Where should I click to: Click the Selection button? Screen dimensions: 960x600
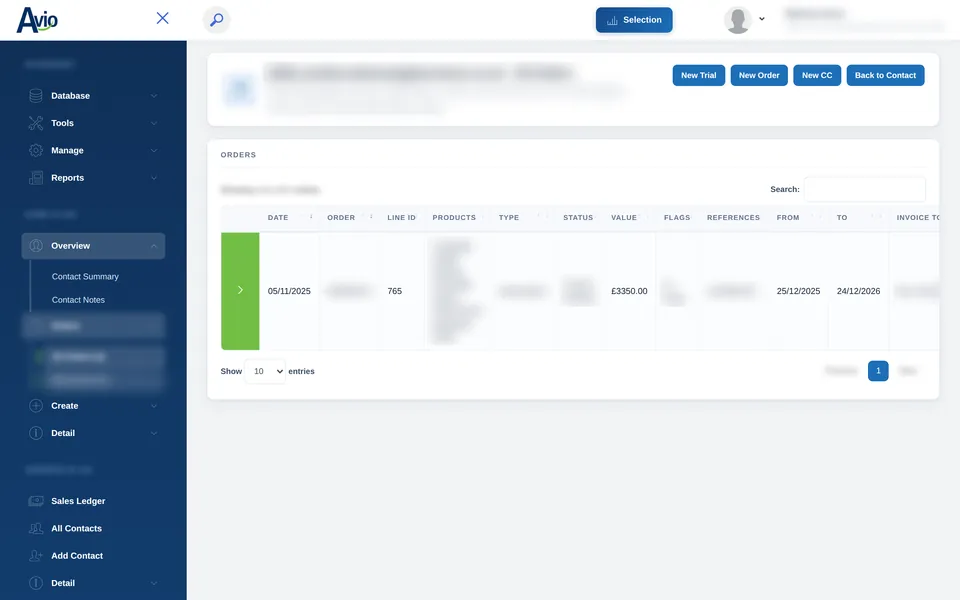point(634,20)
